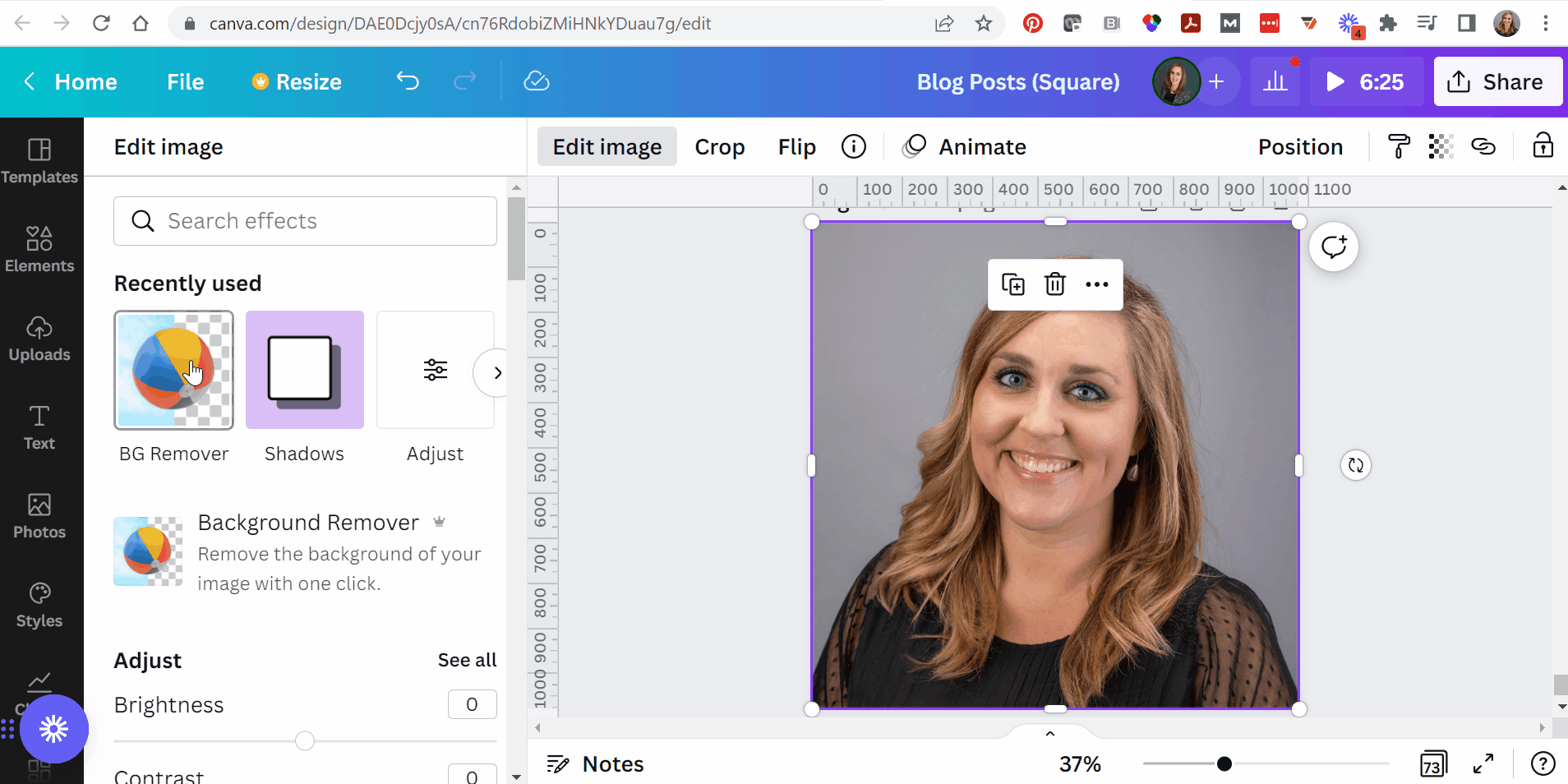Open the more options ellipsis on image
This screenshot has height=784, width=1568.
pyautogui.click(x=1097, y=284)
